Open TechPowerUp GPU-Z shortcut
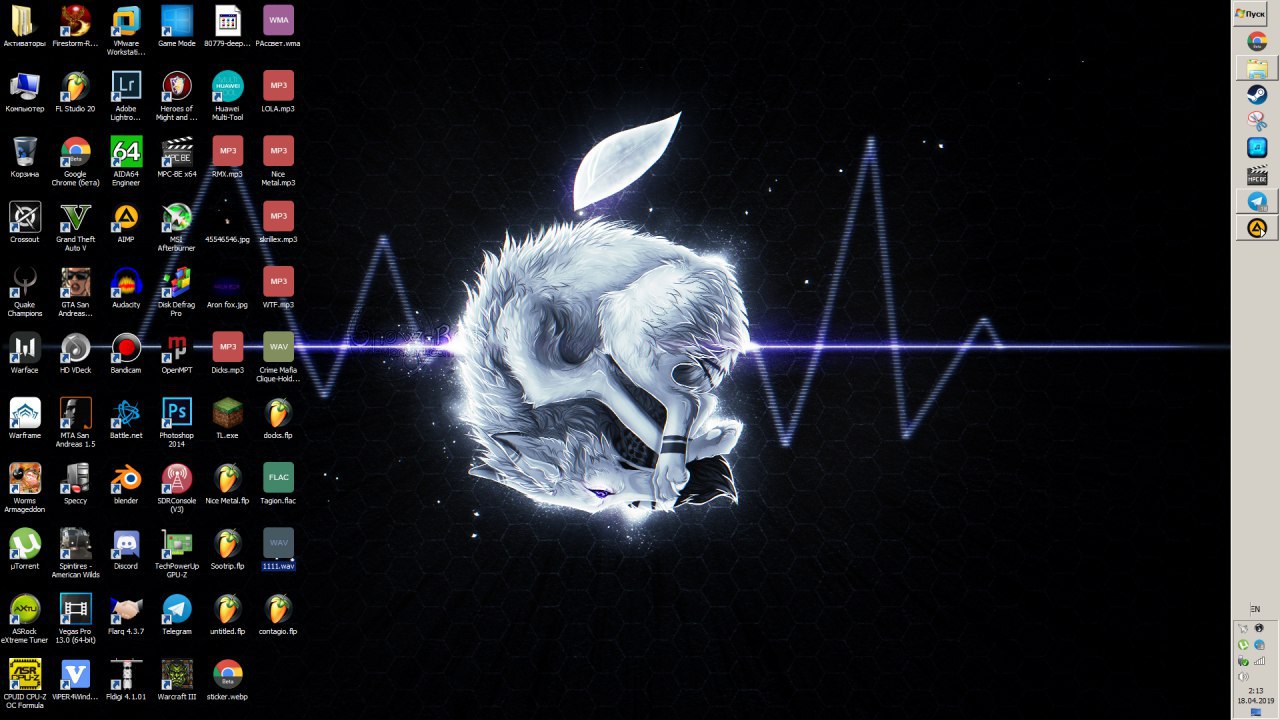 tap(177, 553)
